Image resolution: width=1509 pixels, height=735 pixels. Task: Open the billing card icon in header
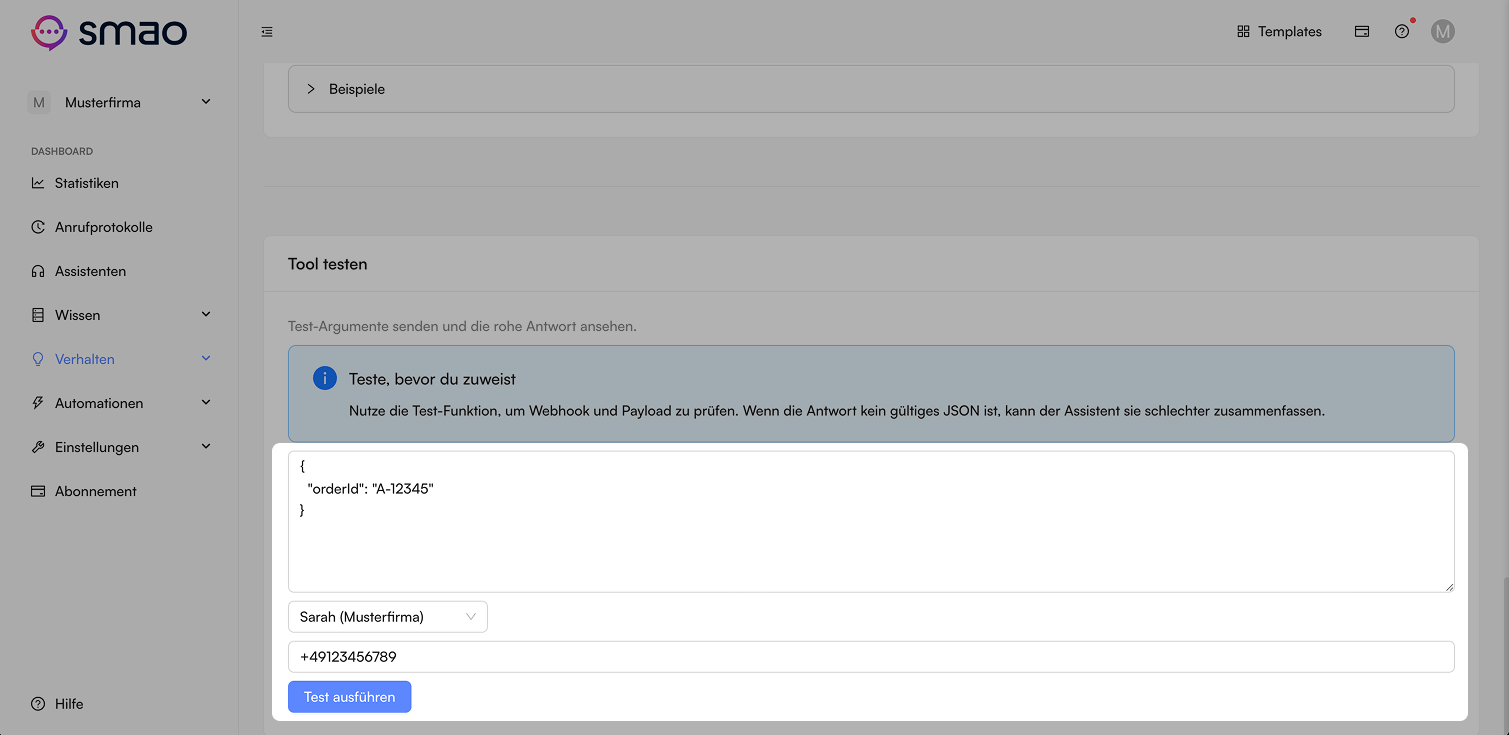click(1361, 32)
